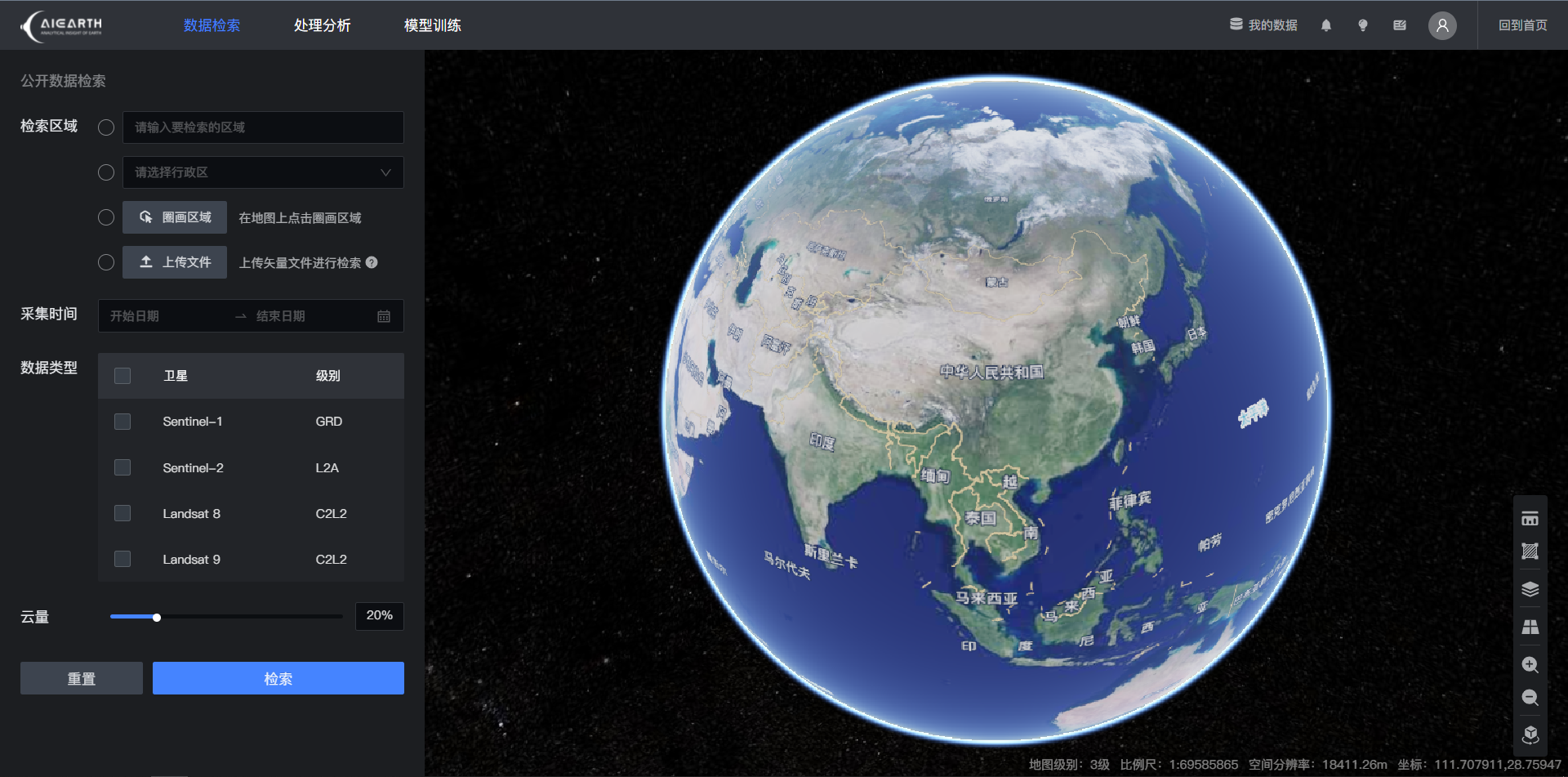Click the 马来西亚 label on globe

[x=987, y=598]
